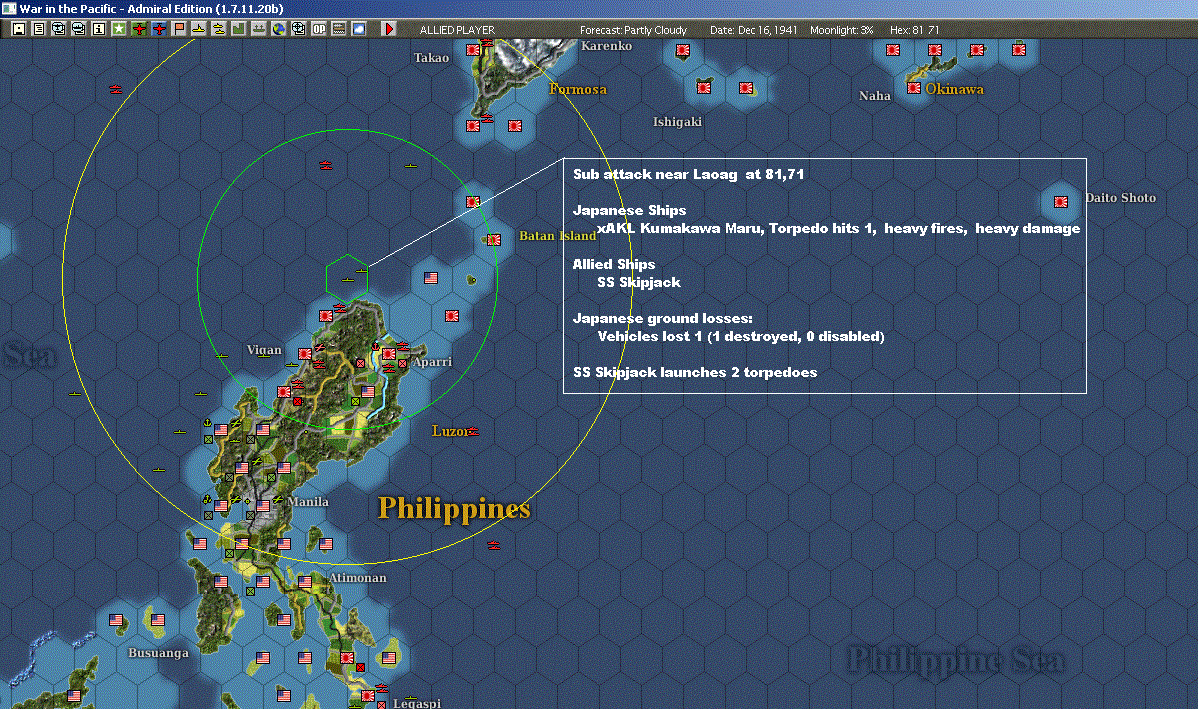Click the Karenko map label
This screenshot has height=709, width=1198.
(607, 46)
